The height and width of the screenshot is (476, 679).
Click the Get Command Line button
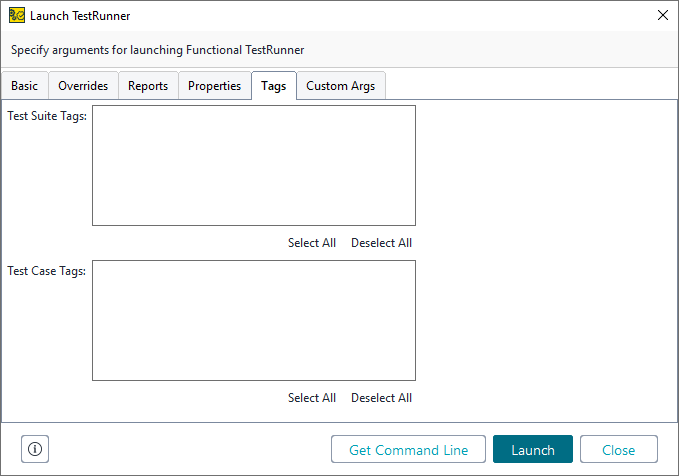pos(408,449)
